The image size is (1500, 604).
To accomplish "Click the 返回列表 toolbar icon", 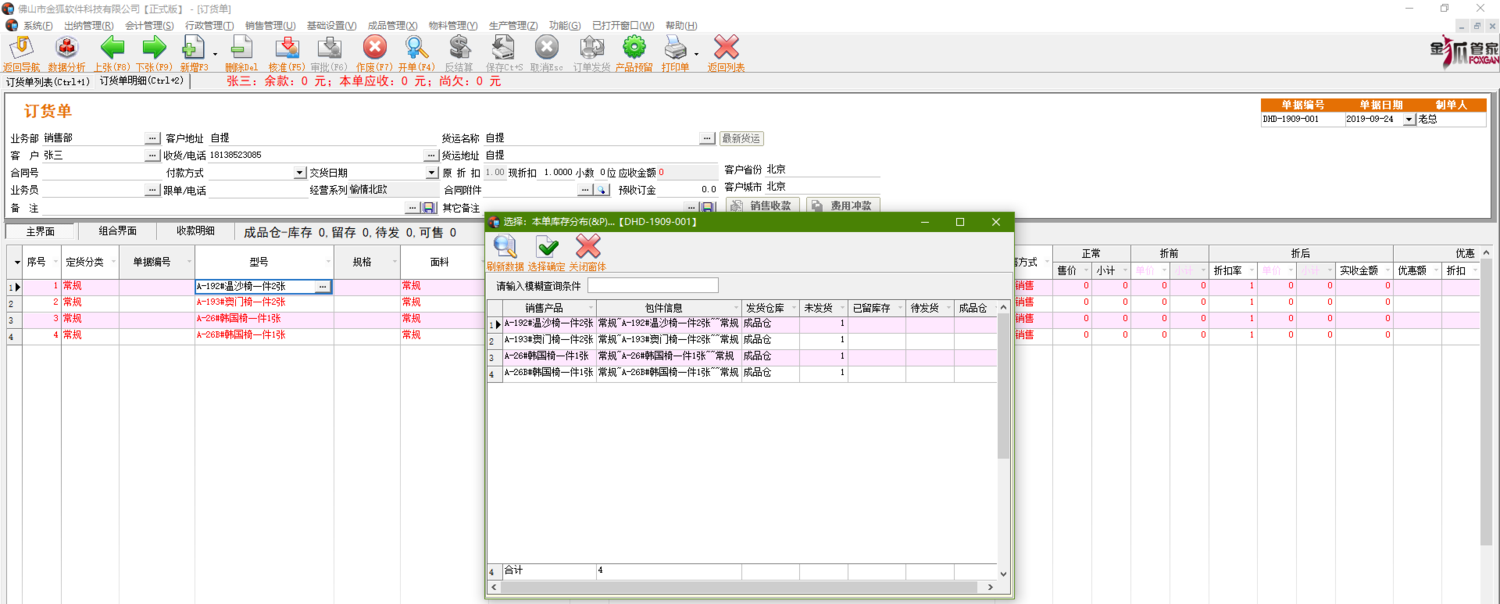I will [726, 53].
